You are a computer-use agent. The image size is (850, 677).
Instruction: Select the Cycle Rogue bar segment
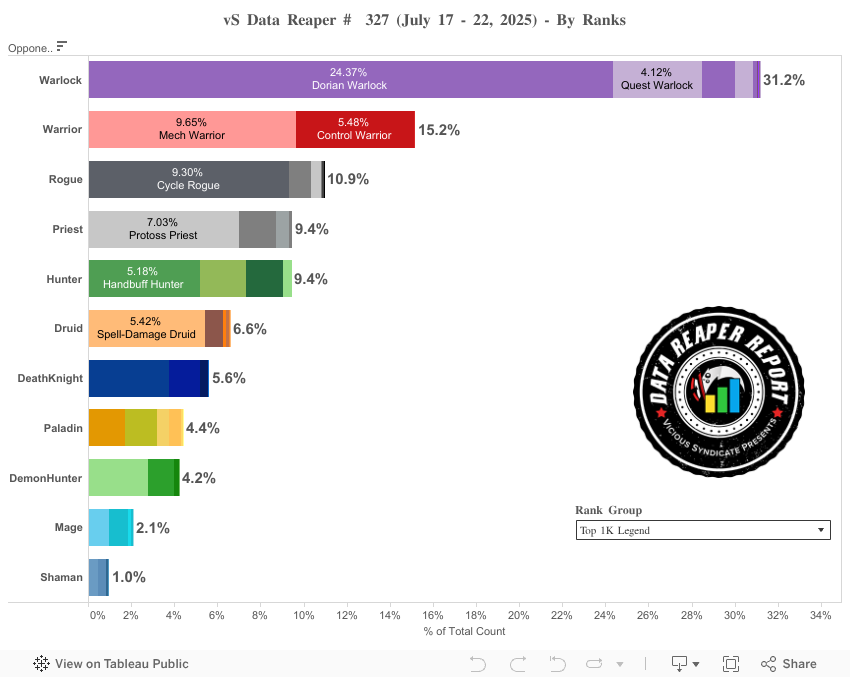[x=188, y=179]
